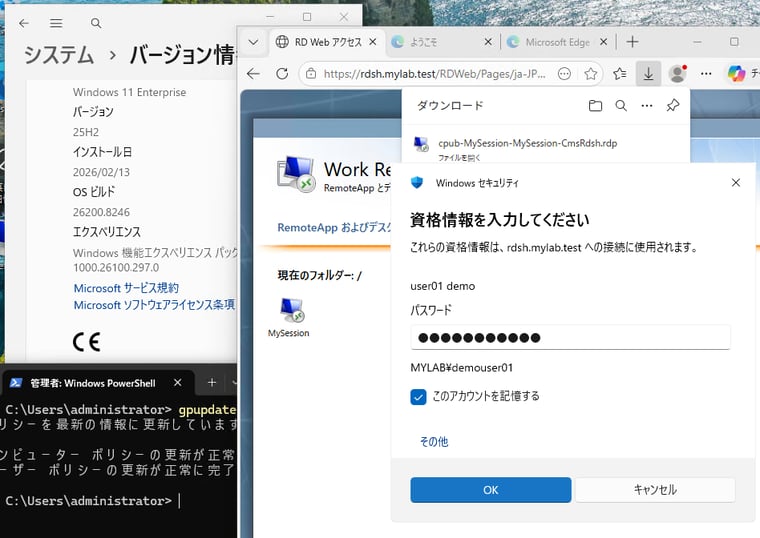This screenshot has height=538, width=760.
Task: Click the PowerShell command prompt line
Action: pos(92,501)
